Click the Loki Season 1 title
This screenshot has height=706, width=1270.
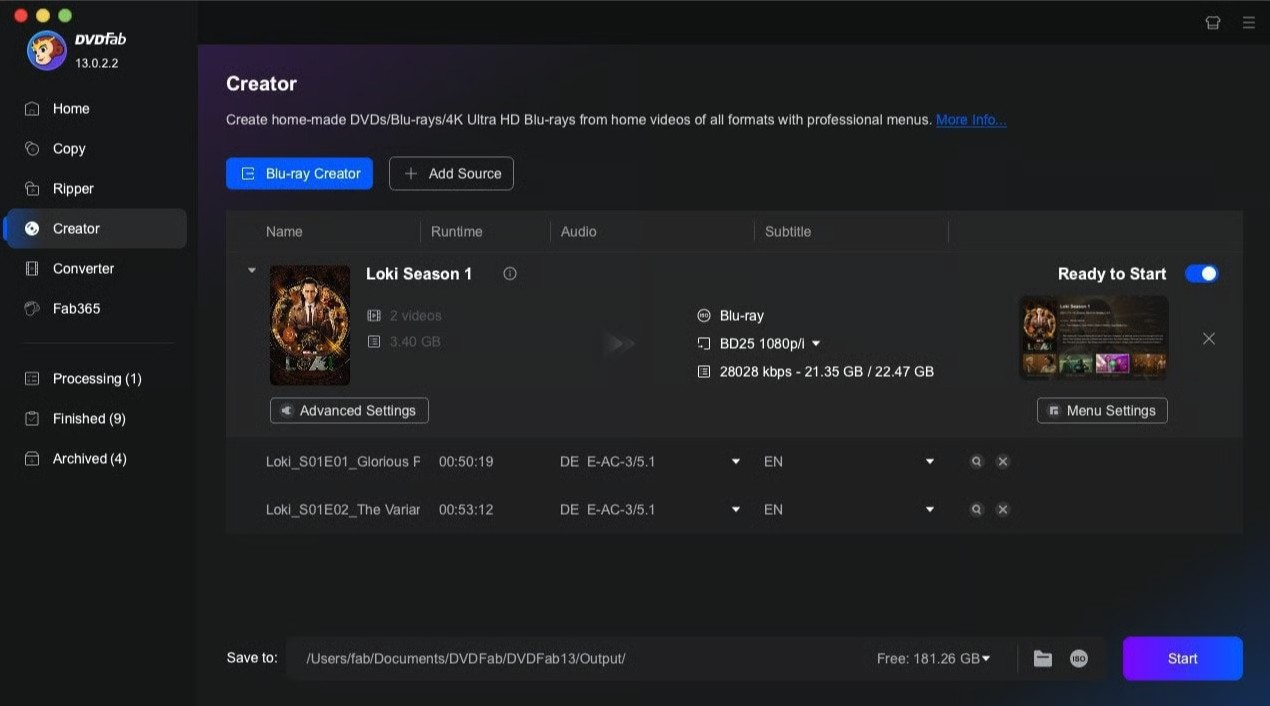[x=419, y=273]
